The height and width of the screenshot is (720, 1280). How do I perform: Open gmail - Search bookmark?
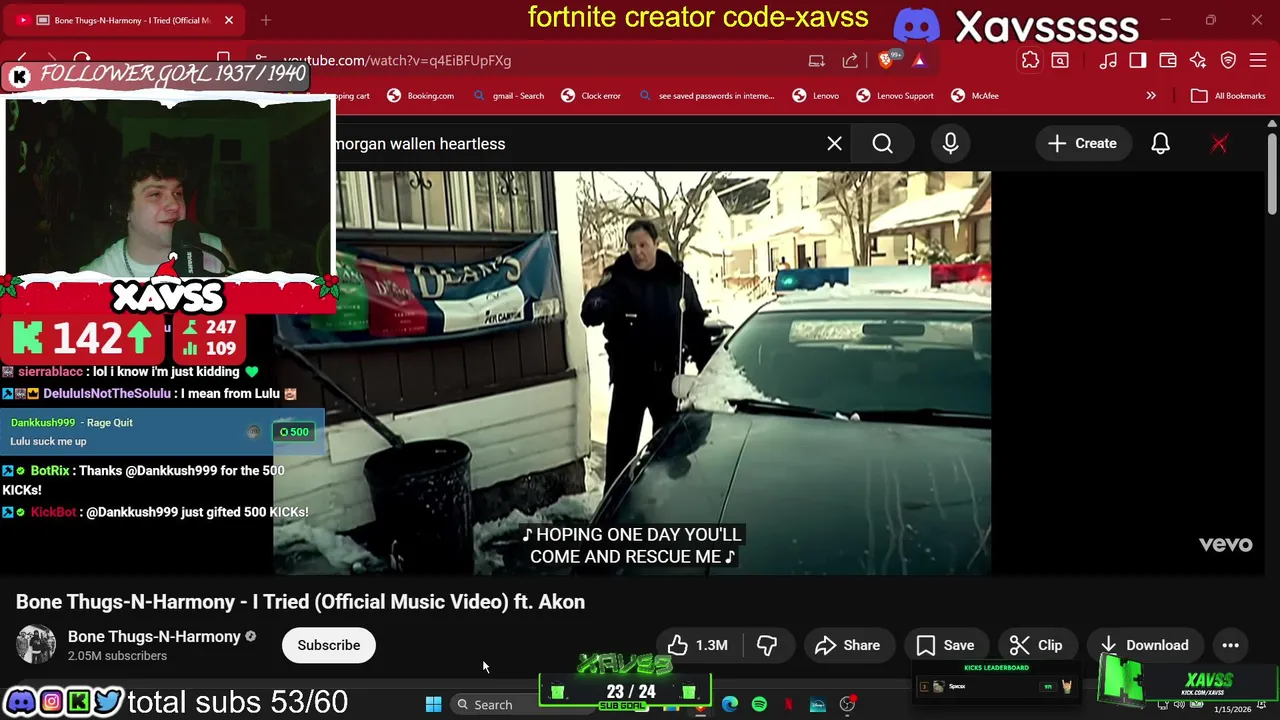click(x=509, y=96)
